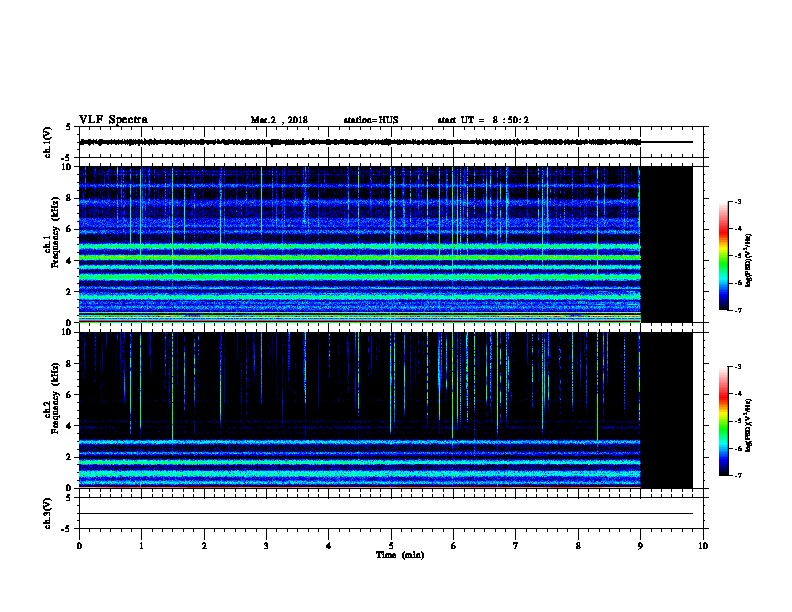Click the flat ch.3 voltage trace line
This screenshot has width=792, height=612.
386,514
